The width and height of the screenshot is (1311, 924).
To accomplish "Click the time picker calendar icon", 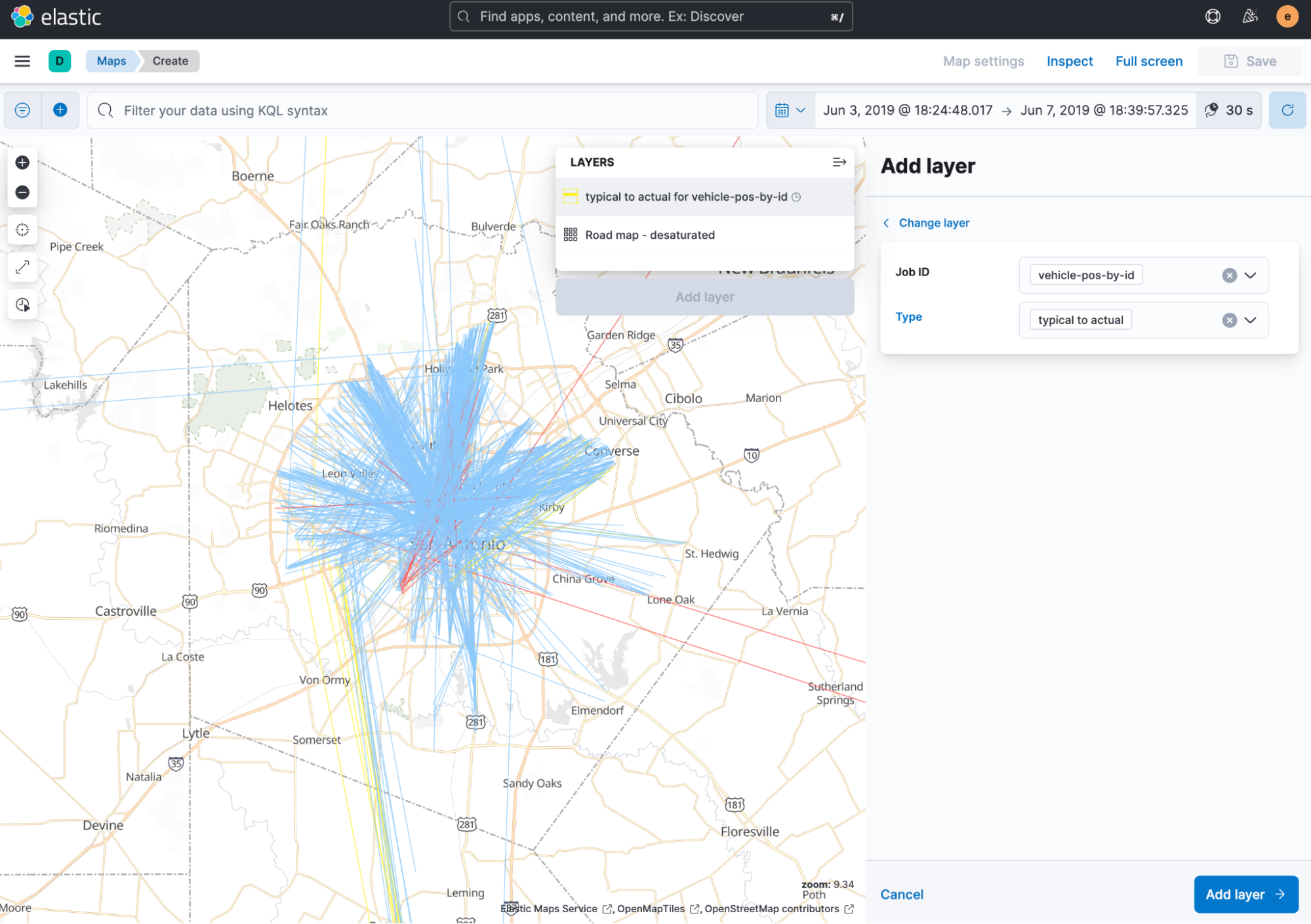I will 782,110.
